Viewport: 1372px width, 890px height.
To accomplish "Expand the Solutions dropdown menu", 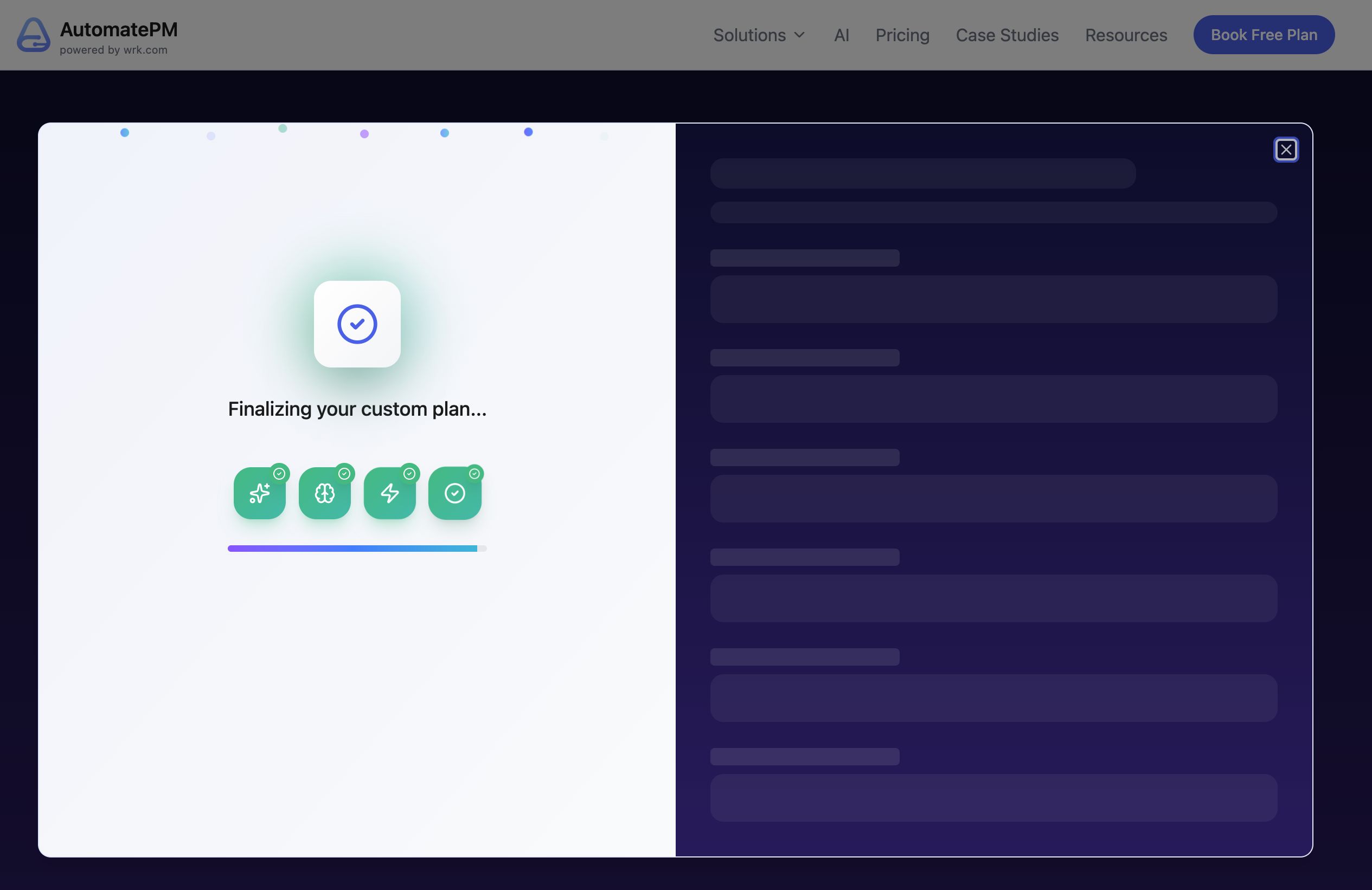I will 749,35.
